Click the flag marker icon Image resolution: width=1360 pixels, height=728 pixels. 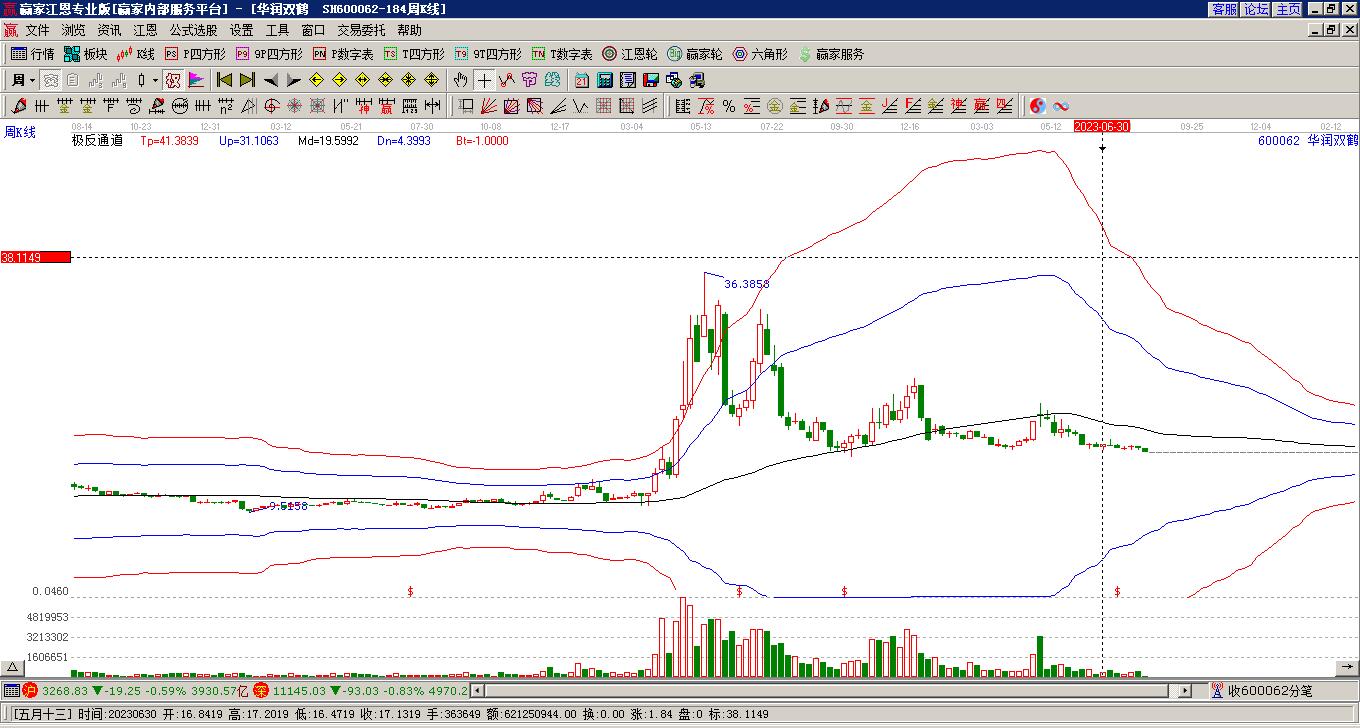click(x=196, y=80)
